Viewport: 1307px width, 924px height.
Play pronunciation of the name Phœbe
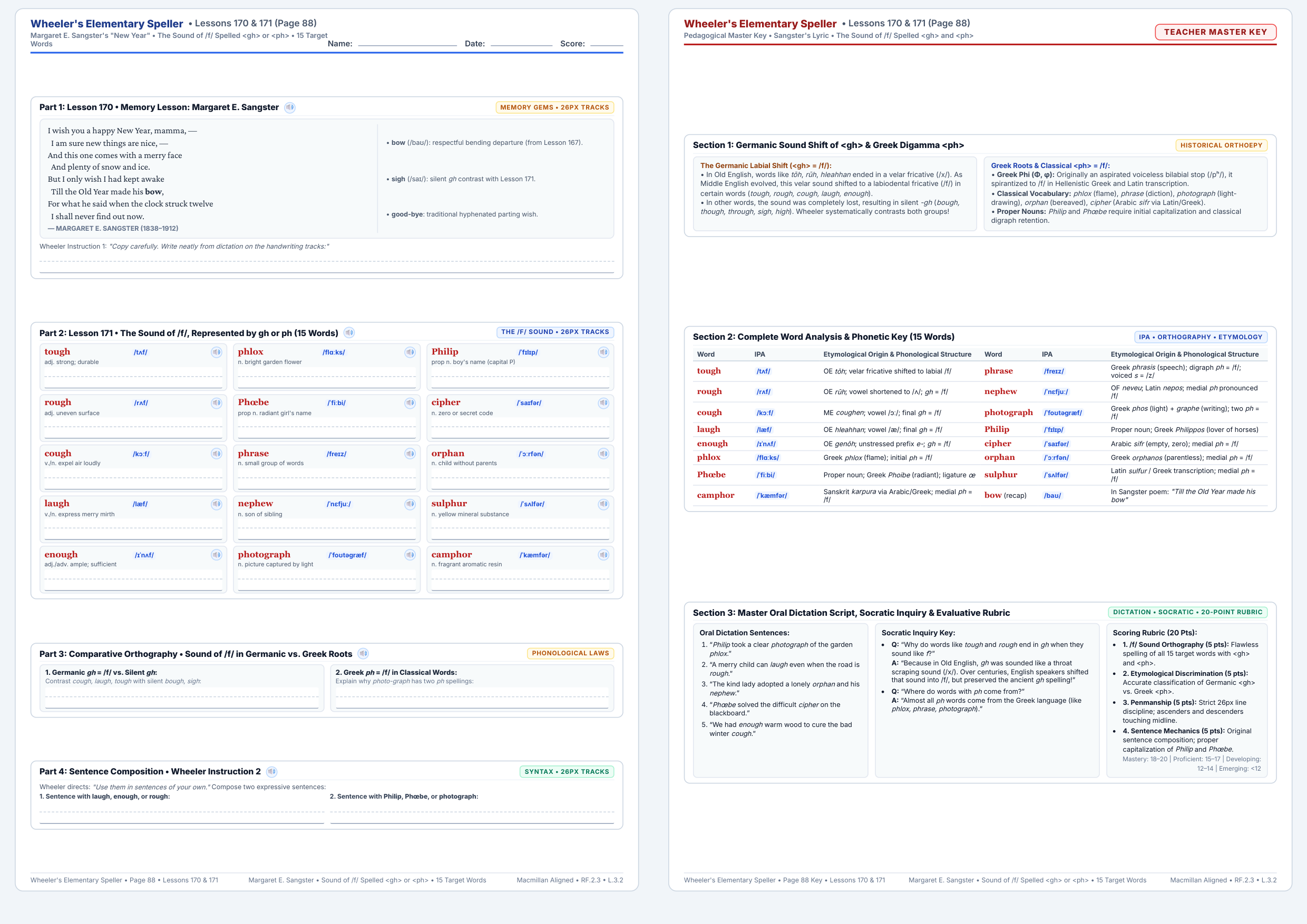[x=410, y=403]
